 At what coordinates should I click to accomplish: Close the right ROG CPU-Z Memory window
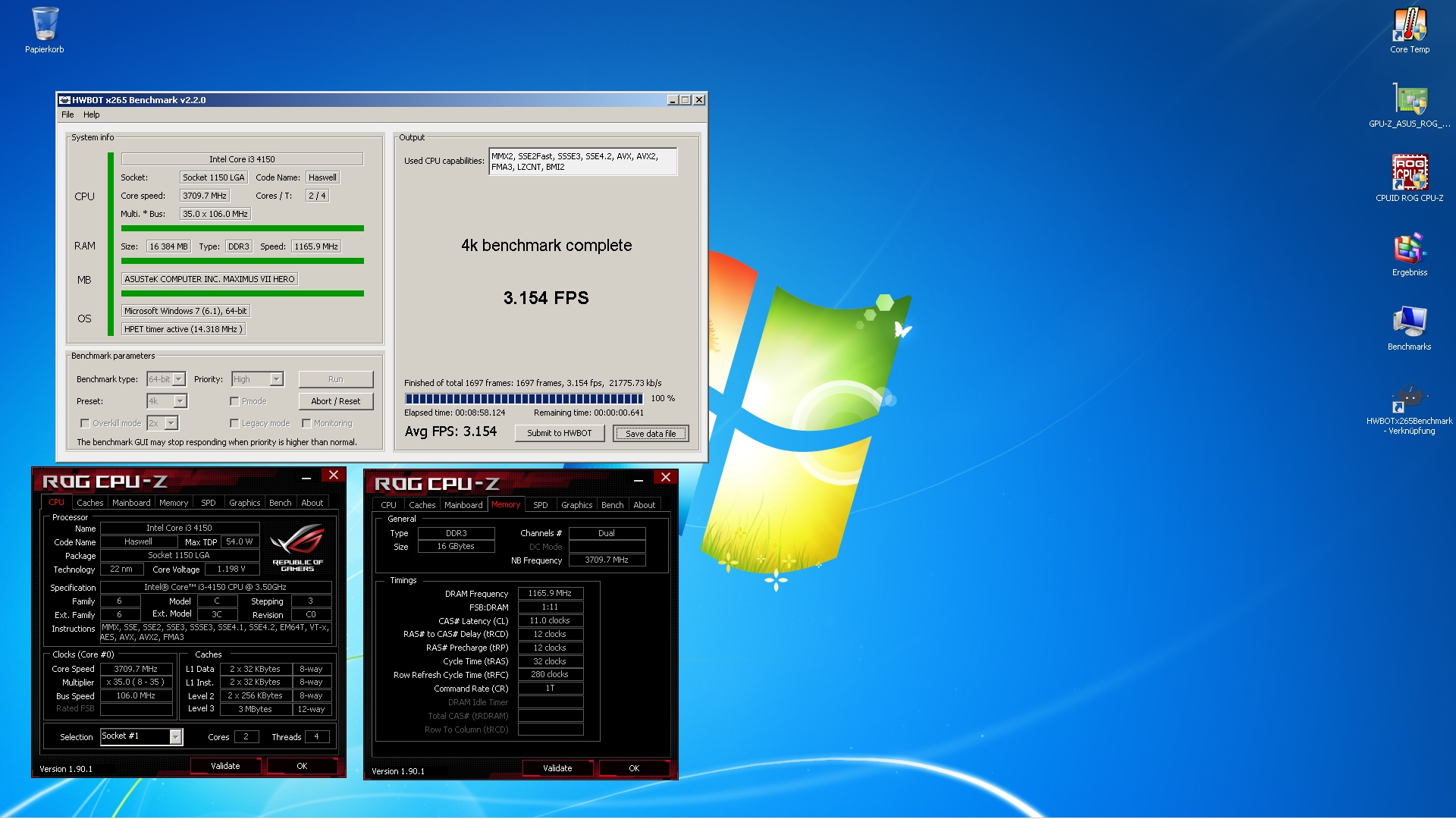pos(666,478)
